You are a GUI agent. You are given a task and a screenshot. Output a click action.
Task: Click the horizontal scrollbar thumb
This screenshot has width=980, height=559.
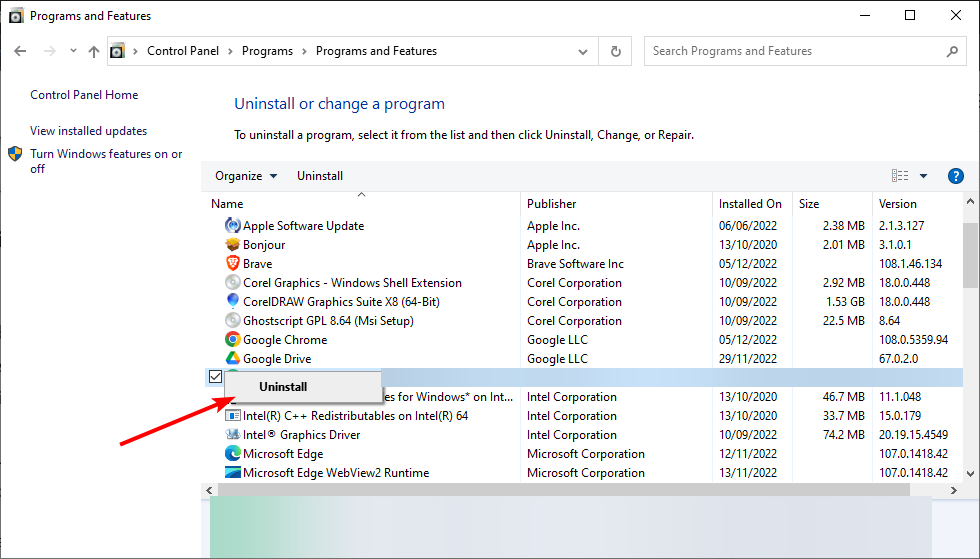564,490
